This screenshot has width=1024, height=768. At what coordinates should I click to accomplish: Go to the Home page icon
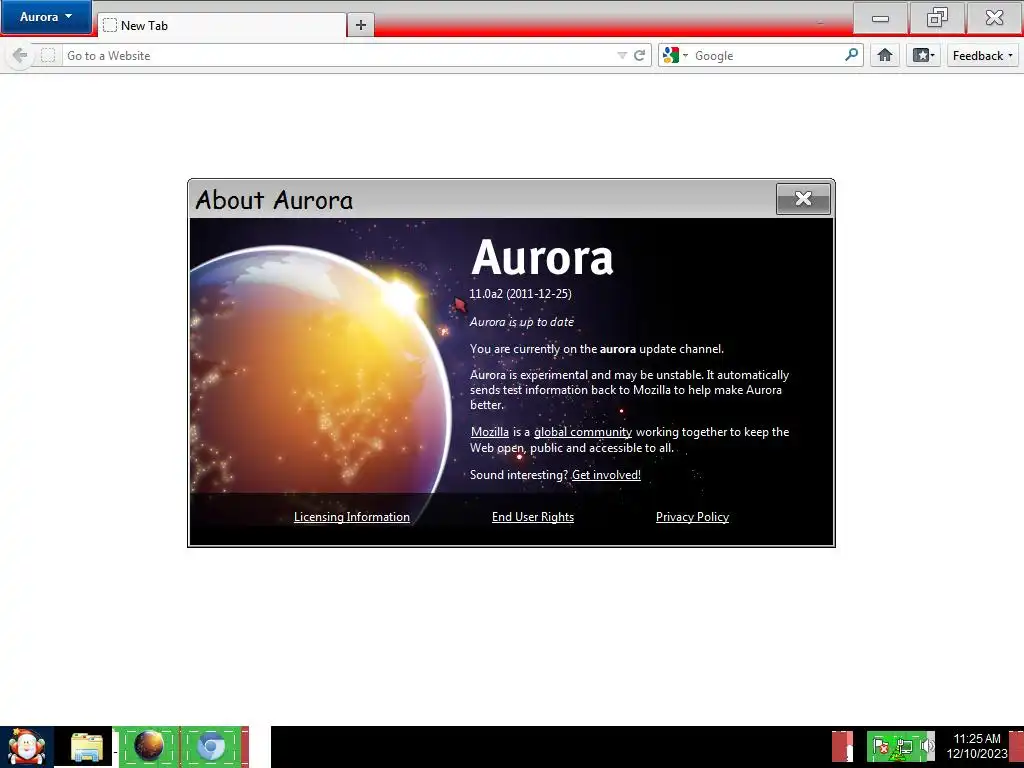[x=885, y=56]
